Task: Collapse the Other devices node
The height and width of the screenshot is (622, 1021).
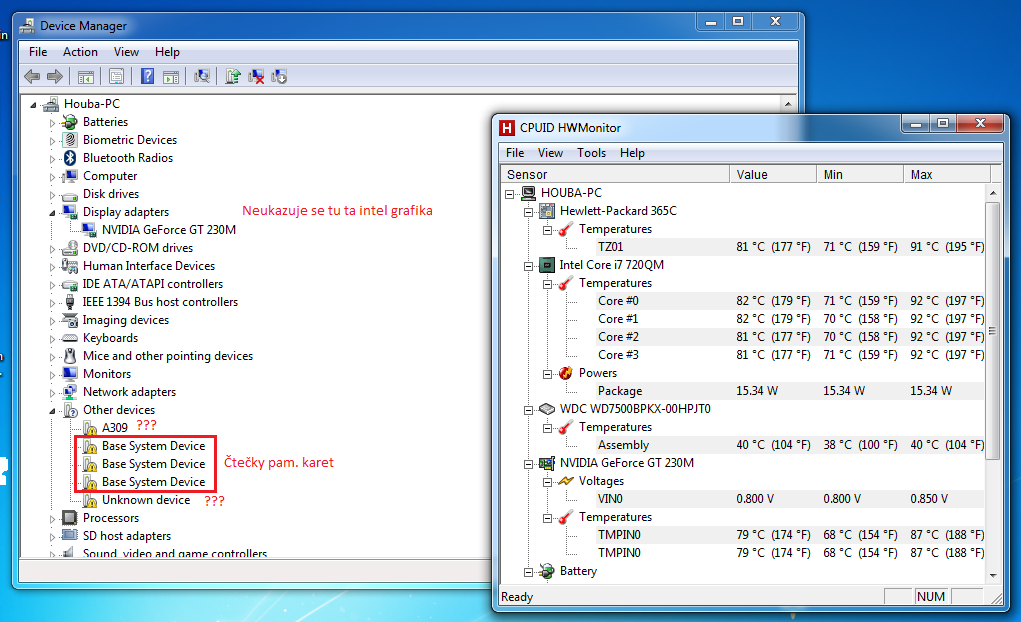Action: click(52, 410)
